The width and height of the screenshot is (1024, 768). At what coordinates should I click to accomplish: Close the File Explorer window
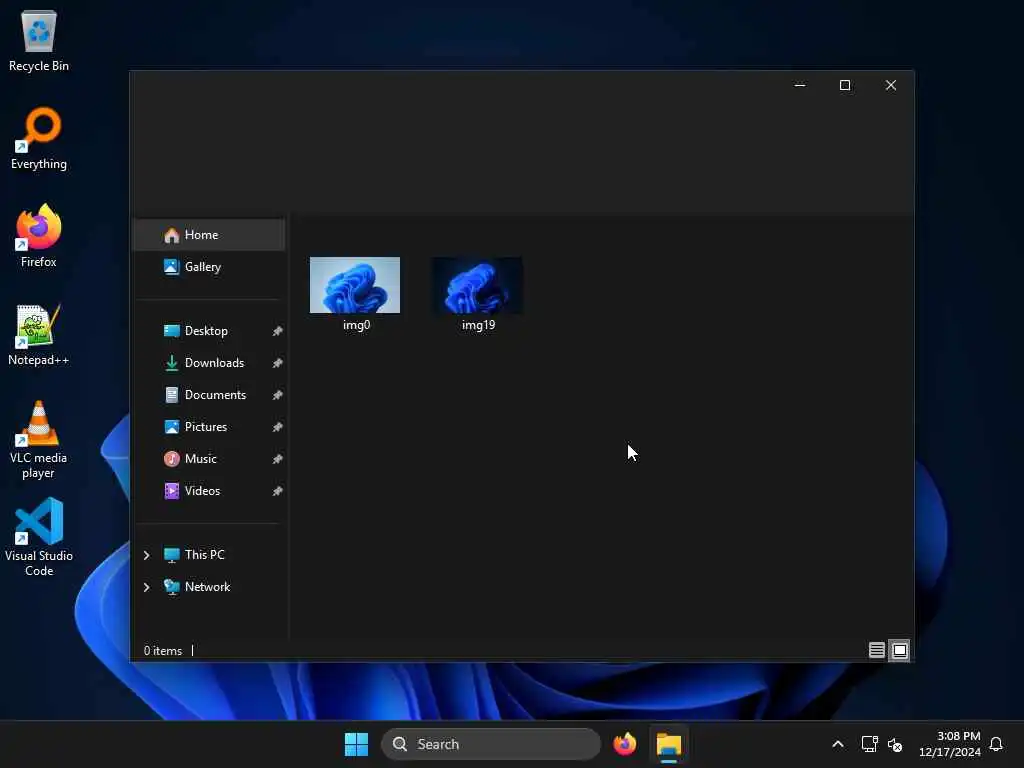click(891, 86)
